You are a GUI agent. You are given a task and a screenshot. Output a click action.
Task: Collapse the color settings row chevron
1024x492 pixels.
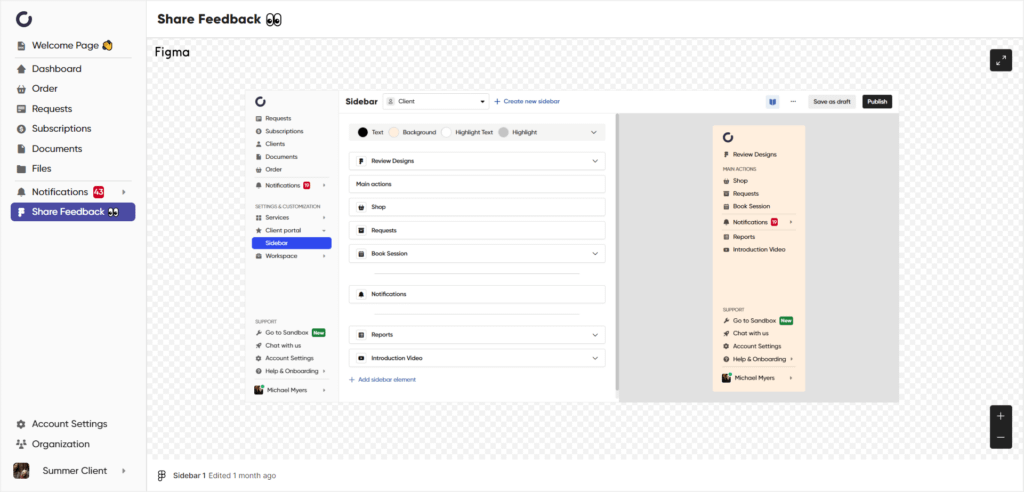tap(594, 132)
